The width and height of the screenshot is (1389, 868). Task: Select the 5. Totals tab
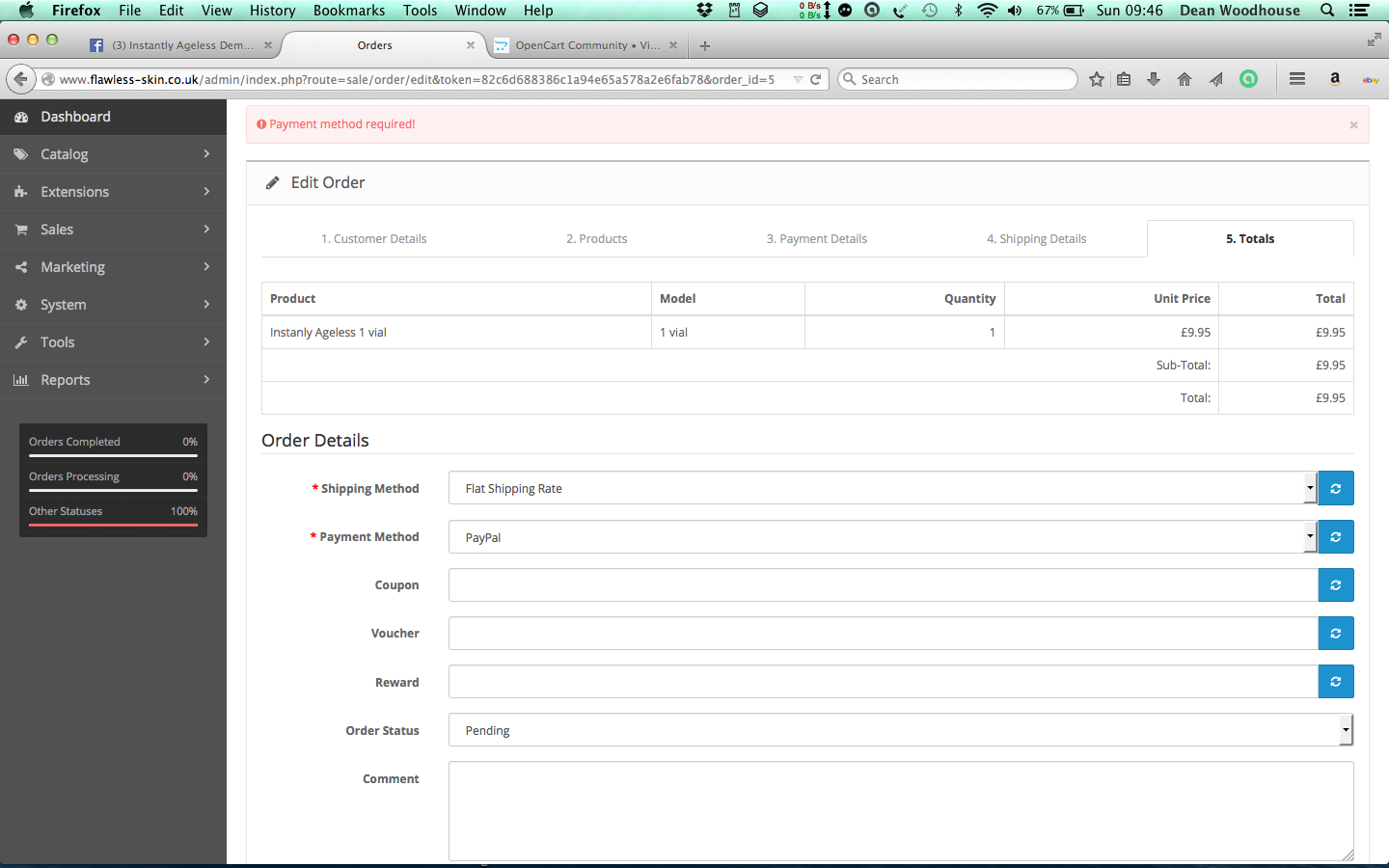coord(1250,239)
